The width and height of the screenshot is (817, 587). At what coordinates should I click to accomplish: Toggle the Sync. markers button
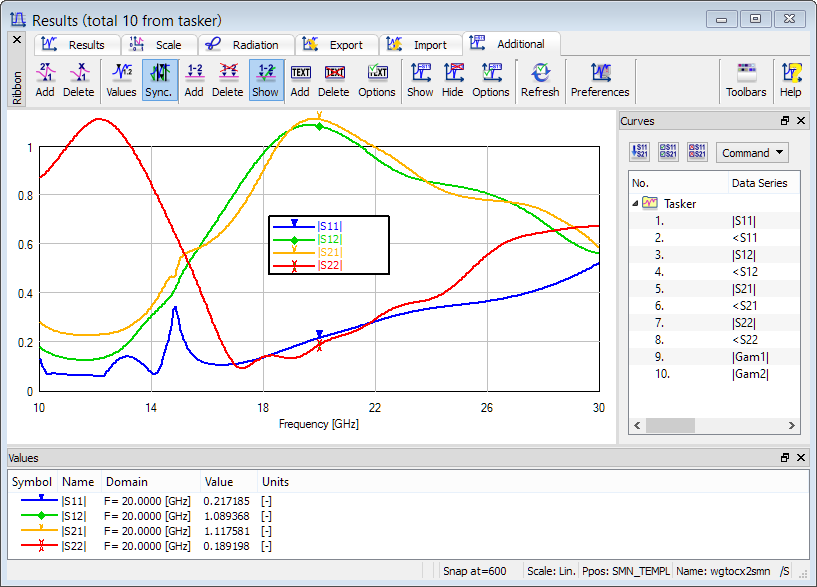[x=159, y=80]
